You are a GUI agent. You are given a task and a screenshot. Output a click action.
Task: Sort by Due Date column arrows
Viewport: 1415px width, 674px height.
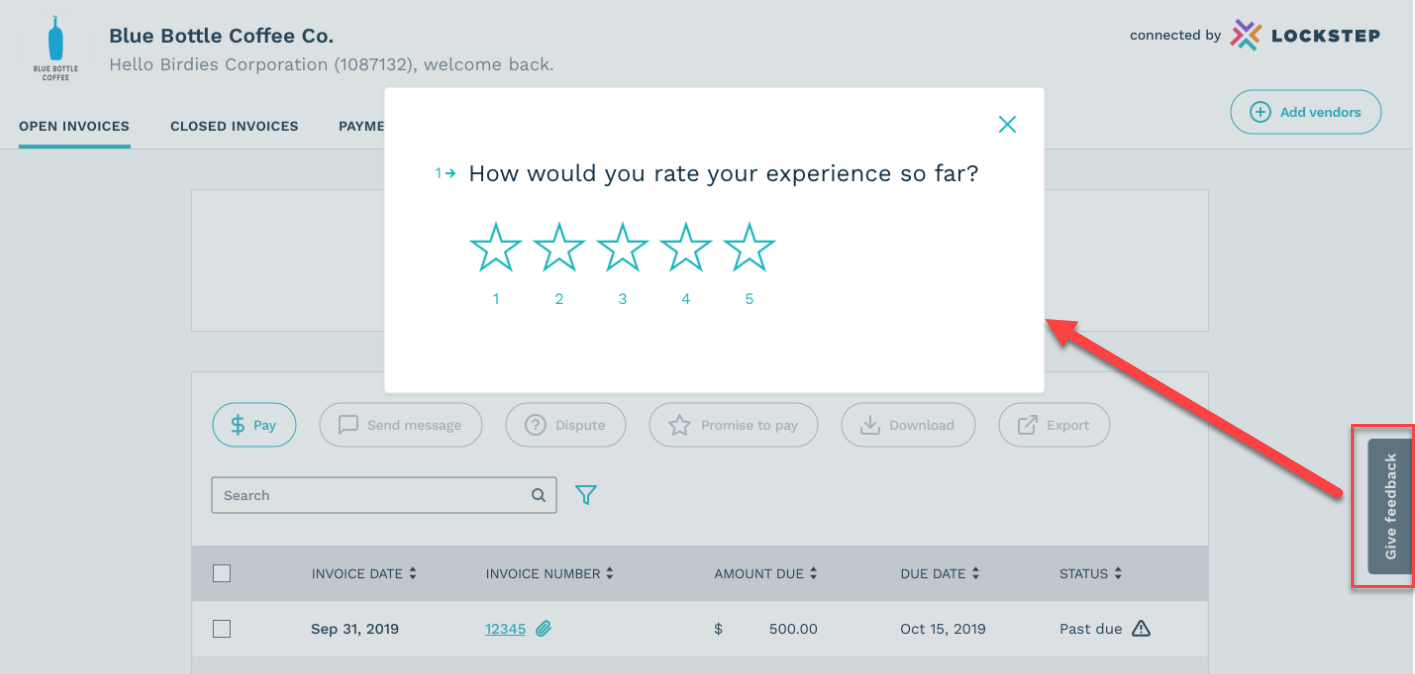tap(975, 574)
